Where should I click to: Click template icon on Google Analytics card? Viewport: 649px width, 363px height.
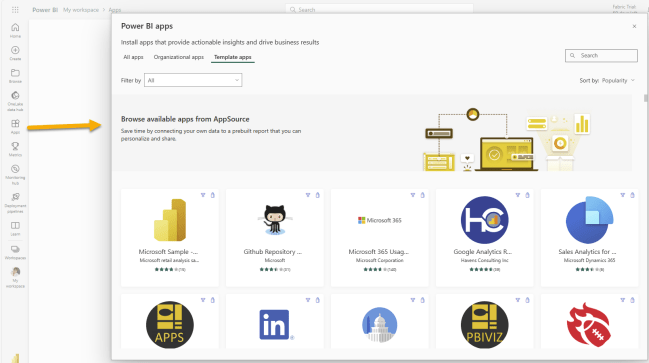(x=517, y=195)
